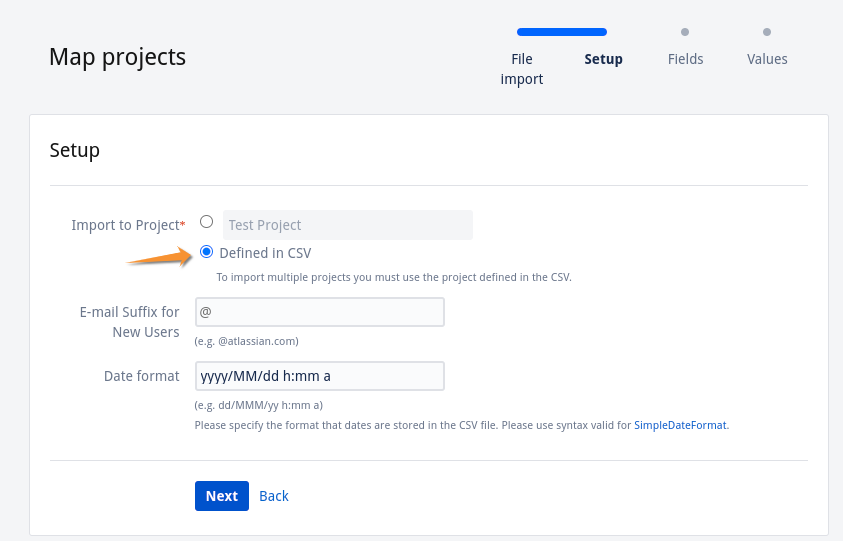Click the blue Next button

click(221, 496)
